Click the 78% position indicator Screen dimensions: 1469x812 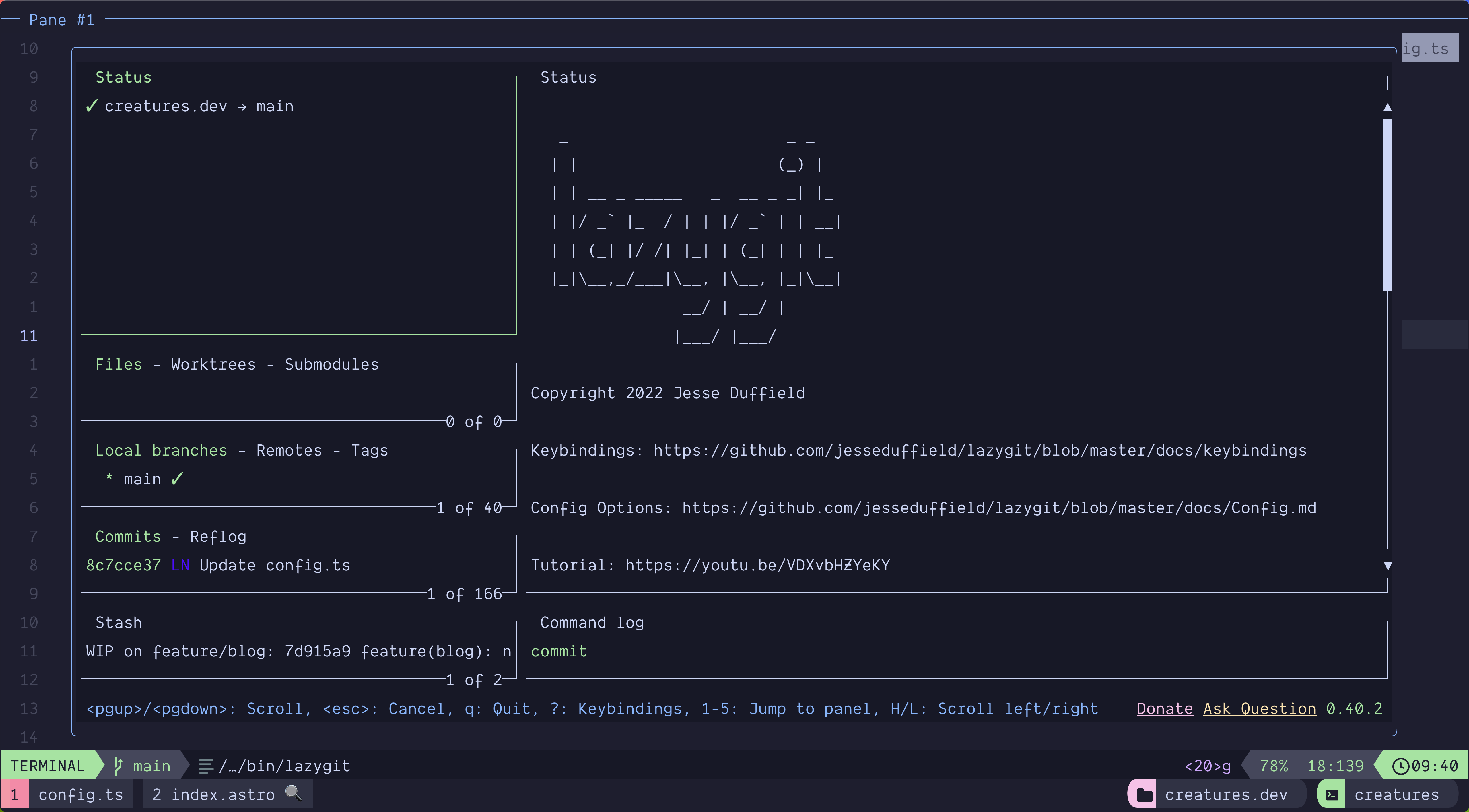[x=1274, y=766]
